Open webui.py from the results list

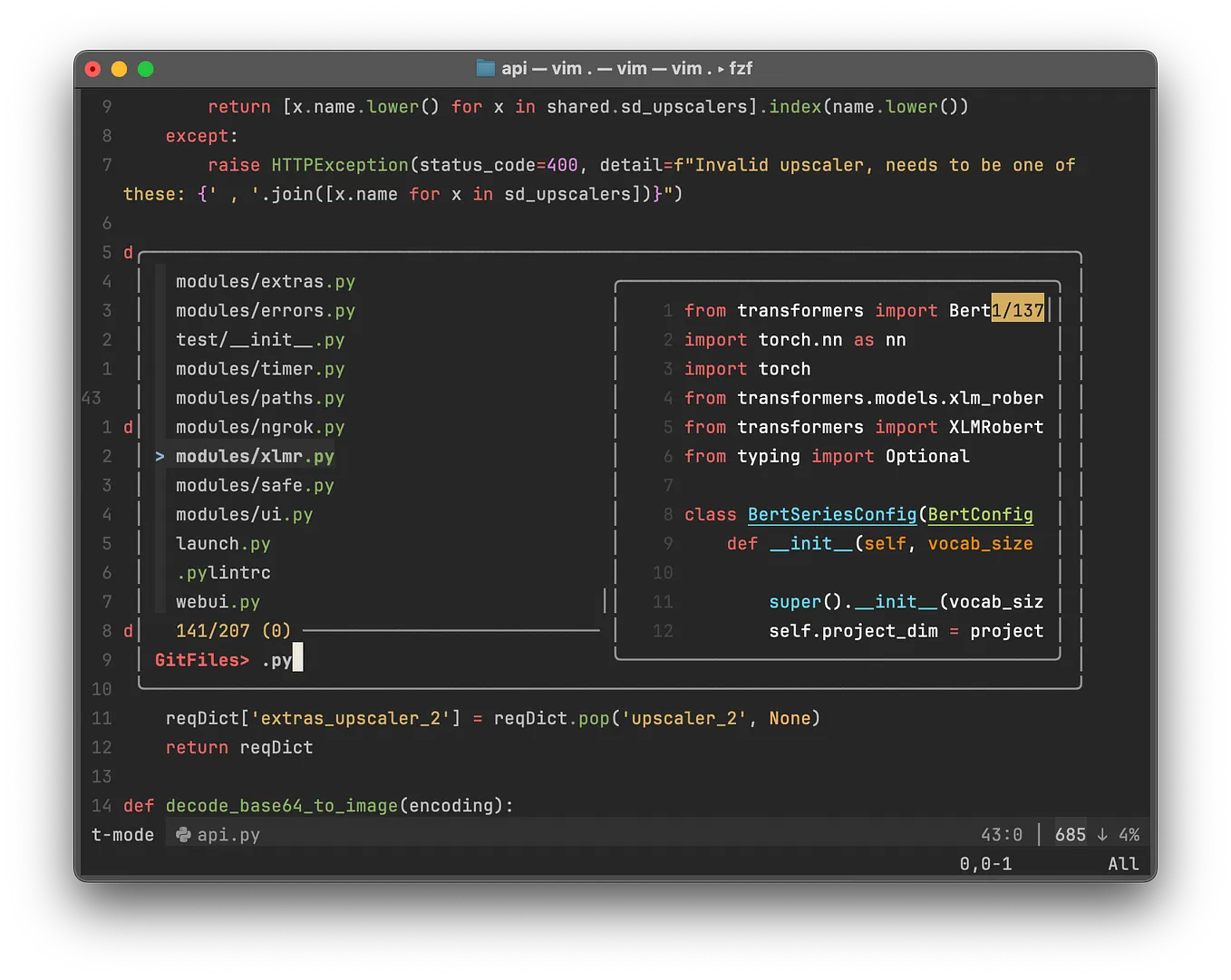218,601
